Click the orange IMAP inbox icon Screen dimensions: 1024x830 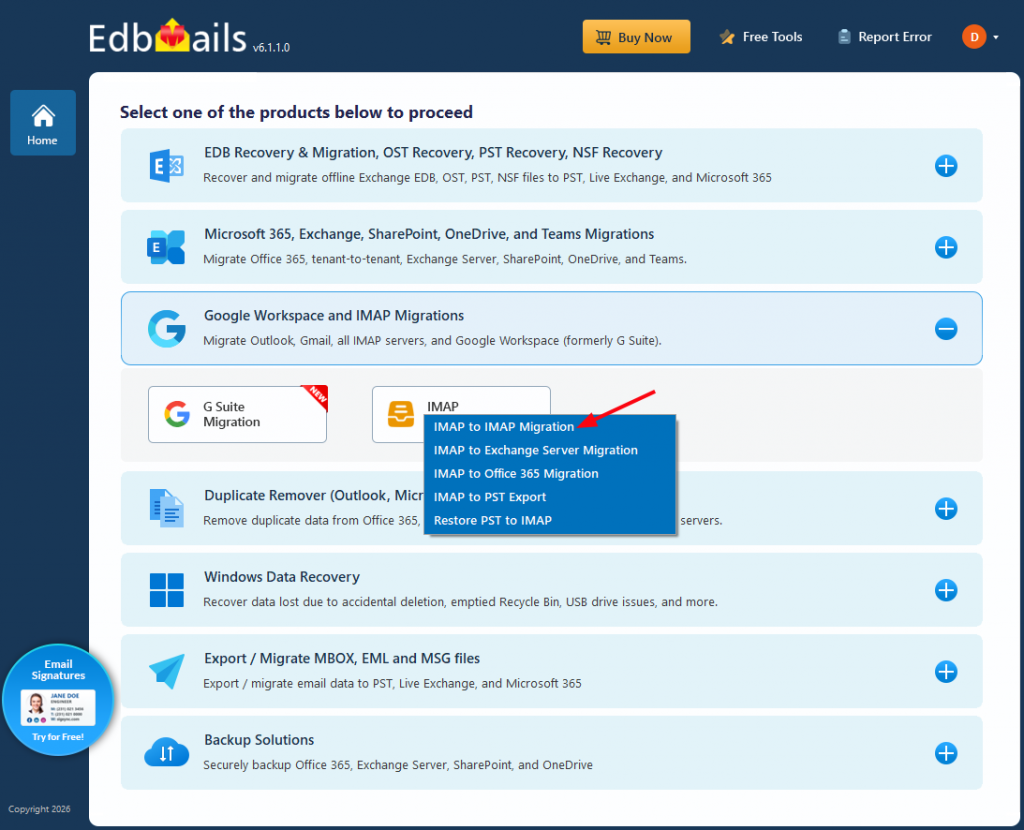(401, 414)
